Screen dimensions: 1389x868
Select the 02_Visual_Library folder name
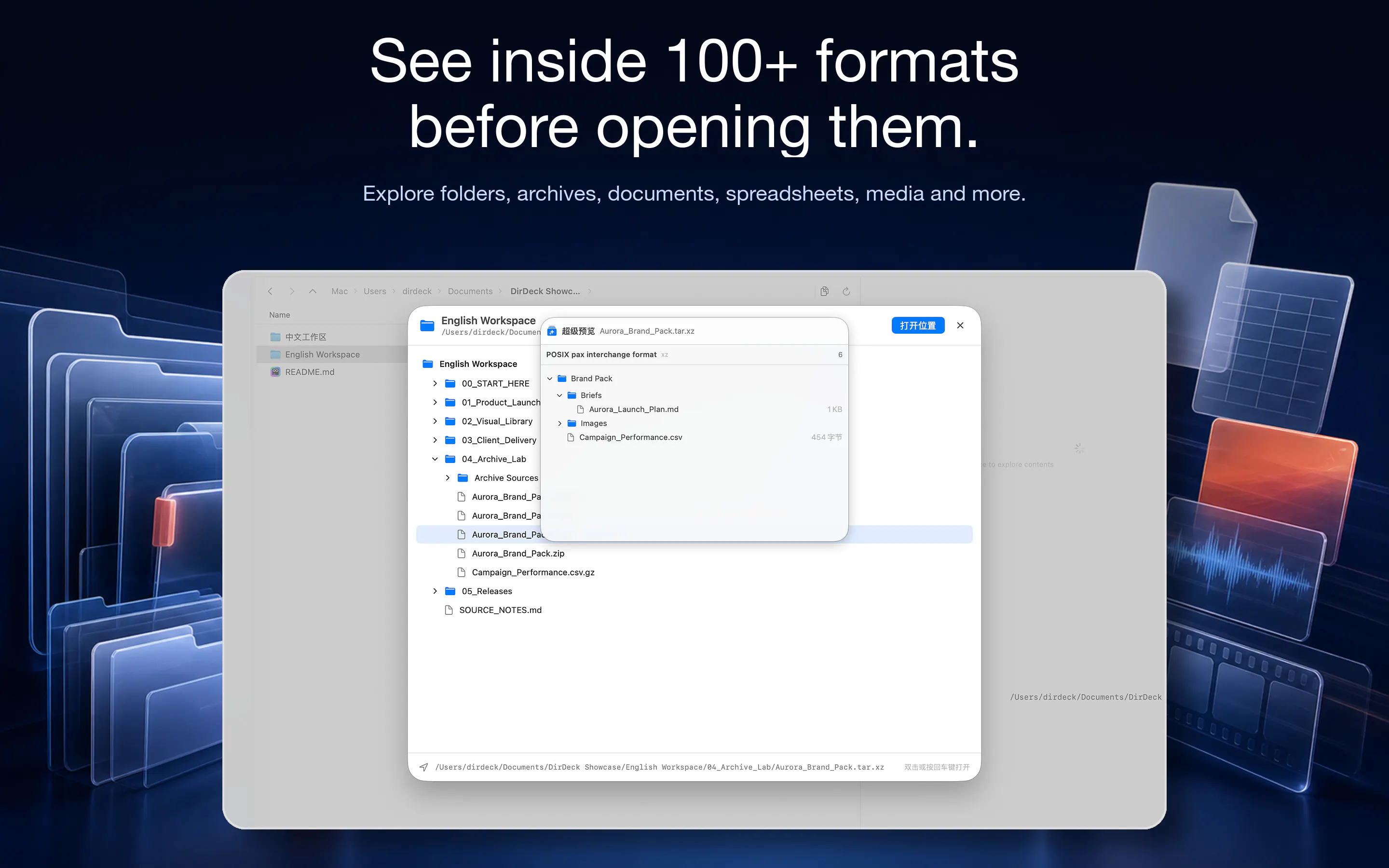click(x=497, y=421)
